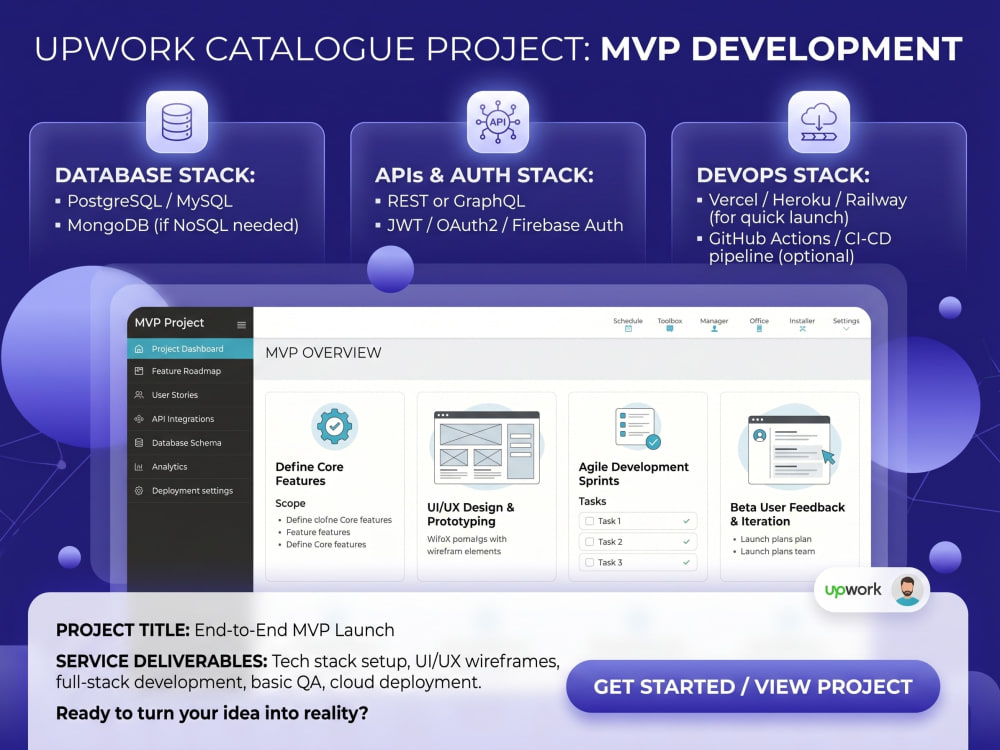Click the API Integrations sidebar icon
Viewport: 1000px width, 750px height.
[x=139, y=419]
